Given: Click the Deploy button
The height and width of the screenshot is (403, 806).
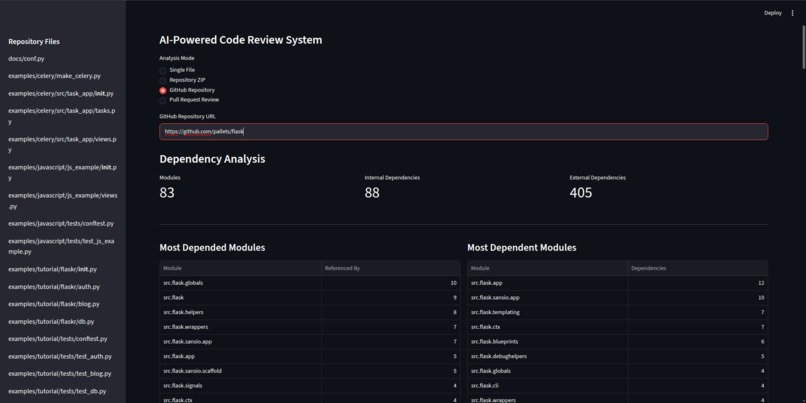Looking at the screenshot, I should tap(773, 13).
